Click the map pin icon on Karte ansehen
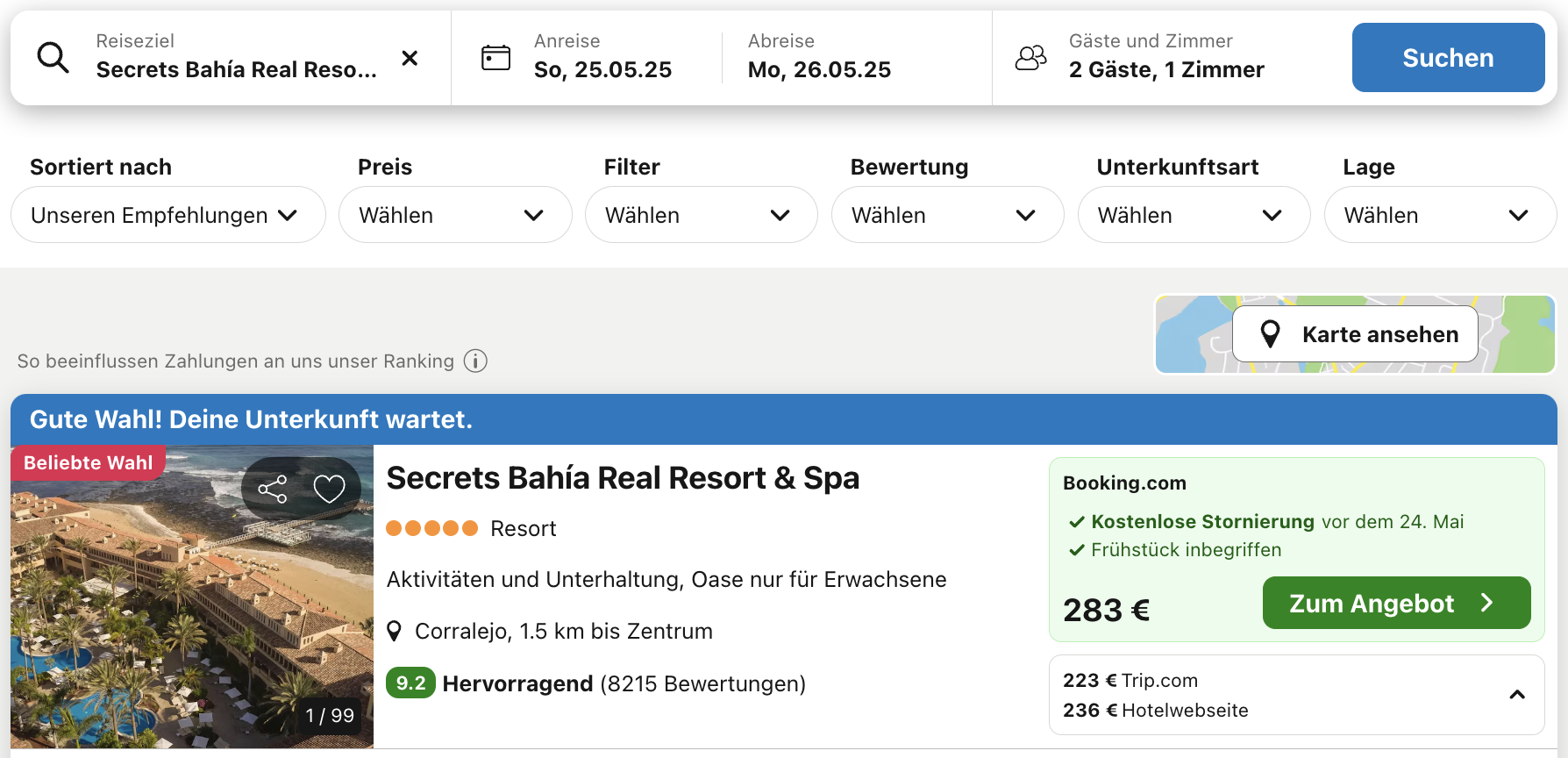Image resolution: width=1568 pixels, height=758 pixels. pyautogui.click(x=1270, y=334)
